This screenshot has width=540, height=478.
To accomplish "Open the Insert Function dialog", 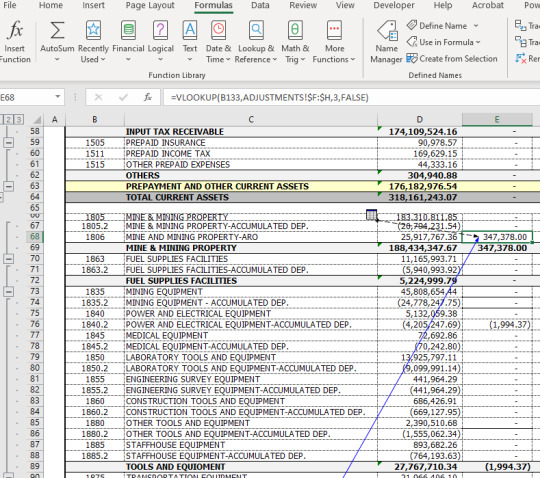I will [x=15, y=41].
